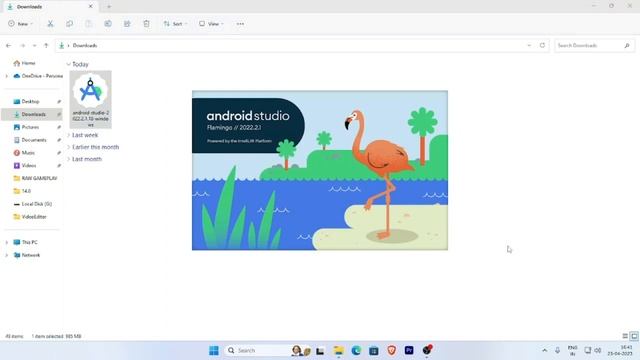Open Home in the sidebar

pos(24,63)
